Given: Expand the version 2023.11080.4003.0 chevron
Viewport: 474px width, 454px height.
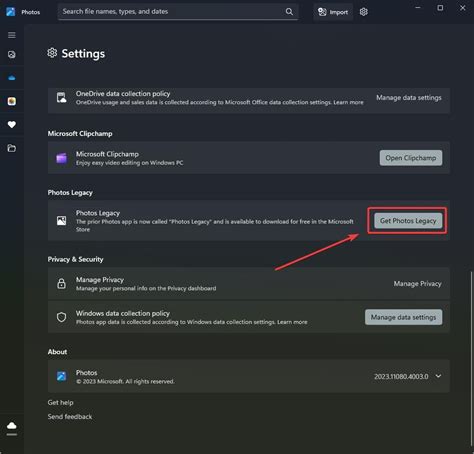Looking at the screenshot, I should (438, 376).
